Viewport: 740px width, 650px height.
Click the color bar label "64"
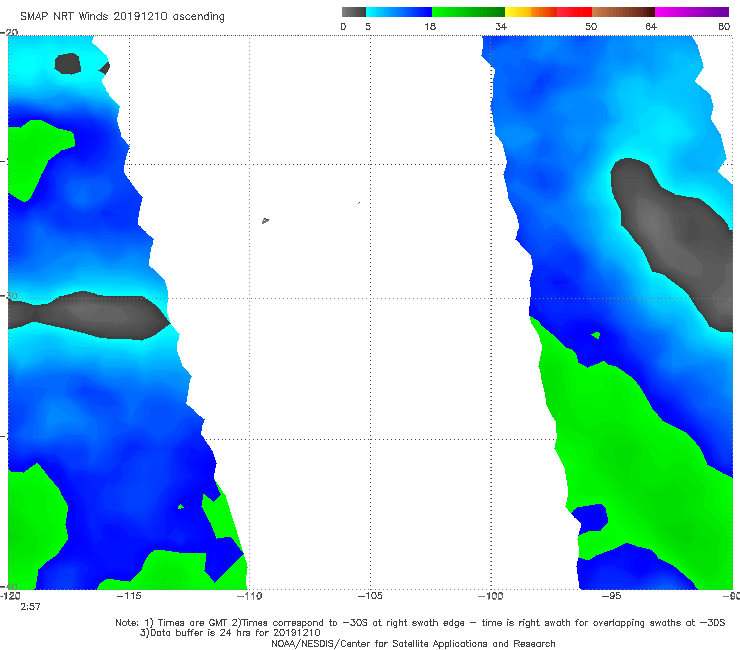point(651,26)
